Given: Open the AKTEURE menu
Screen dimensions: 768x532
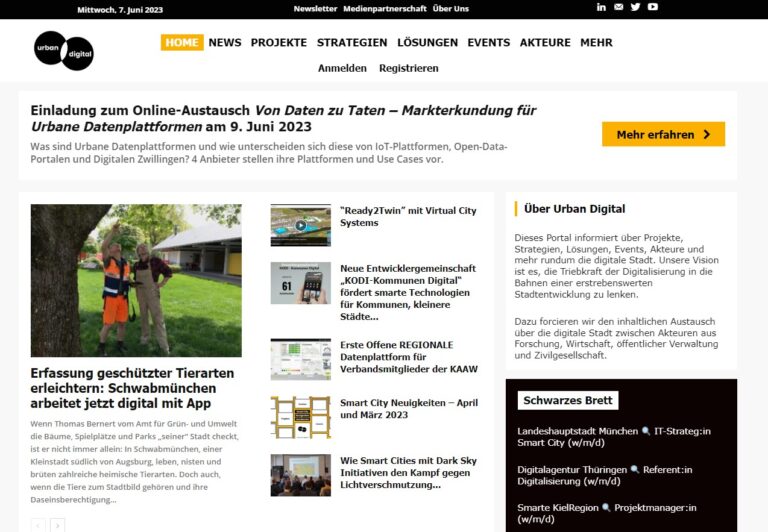Looking at the screenshot, I should 545,43.
